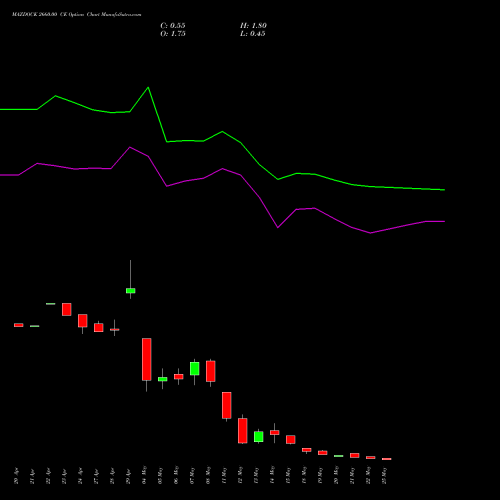The width and height of the screenshot is (500, 500).
Task: Click the 04 May date label
Action: 144,475
